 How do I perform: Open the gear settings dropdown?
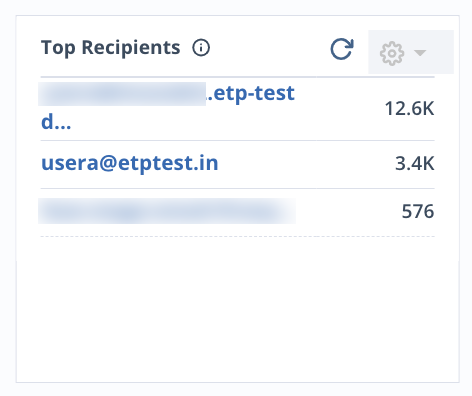(x=411, y=52)
